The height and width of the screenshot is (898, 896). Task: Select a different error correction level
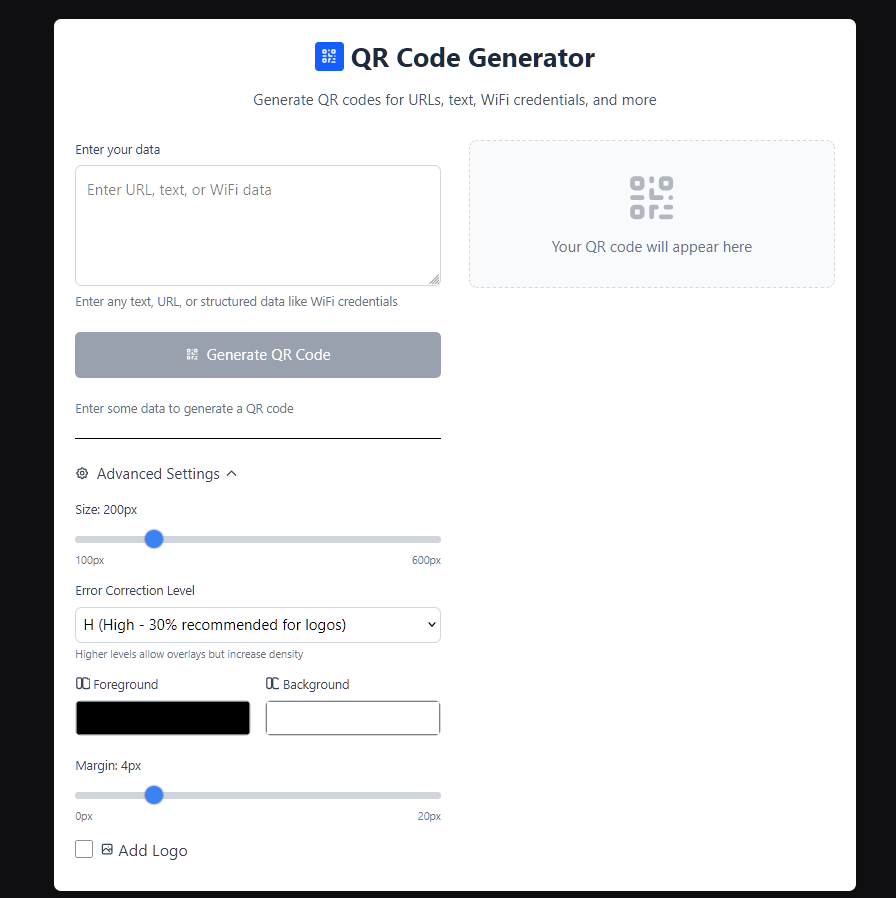257,624
